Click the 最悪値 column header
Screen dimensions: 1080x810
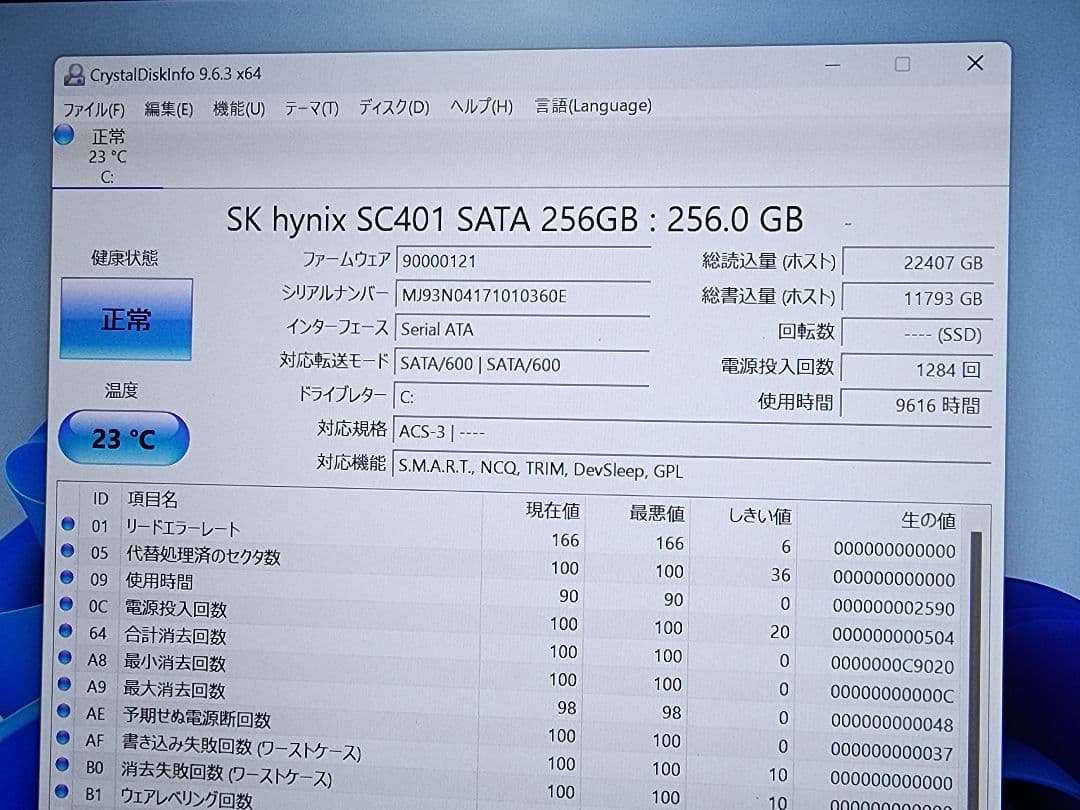click(x=656, y=512)
